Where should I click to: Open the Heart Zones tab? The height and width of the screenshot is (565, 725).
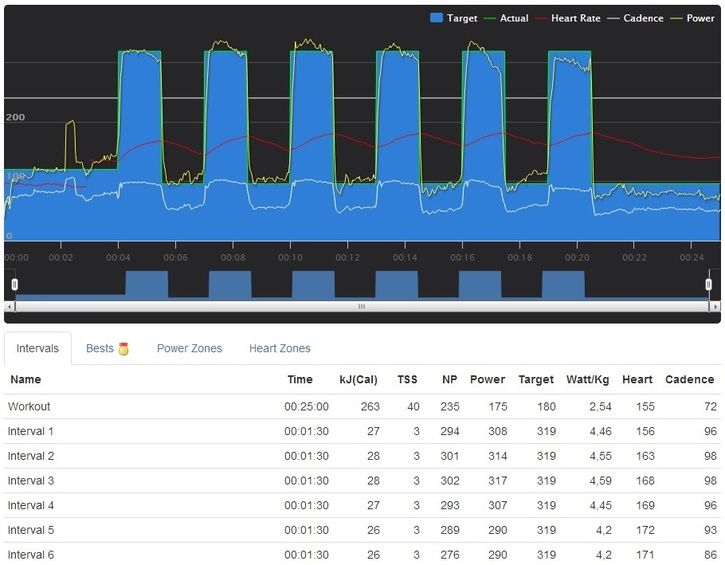pyautogui.click(x=279, y=349)
